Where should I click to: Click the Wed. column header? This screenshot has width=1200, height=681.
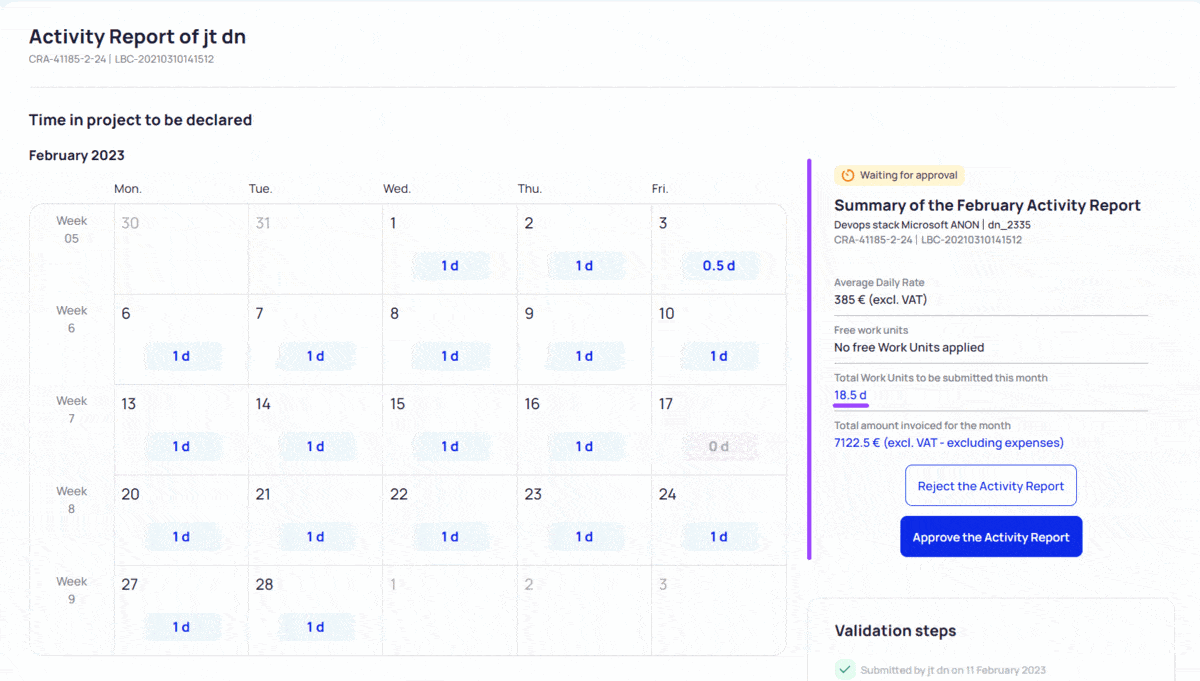(397, 188)
